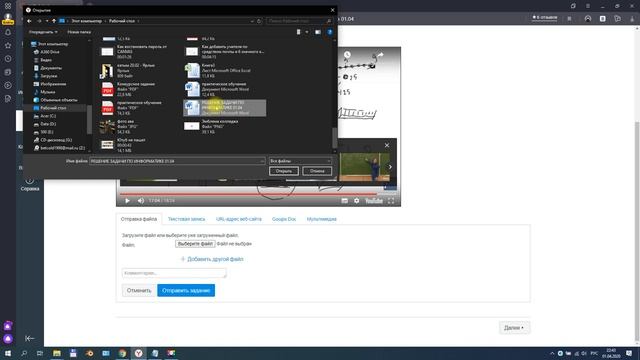Click the Открыть button
The image size is (640, 360).
[284, 171]
